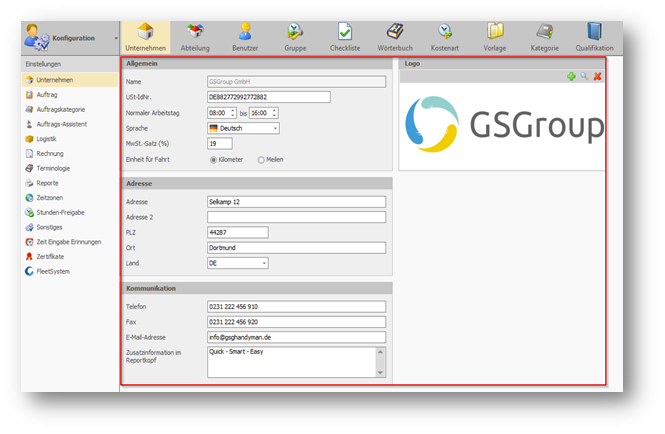Open the Qualifikation toolbar icon
The image size is (665, 434).
click(594, 38)
